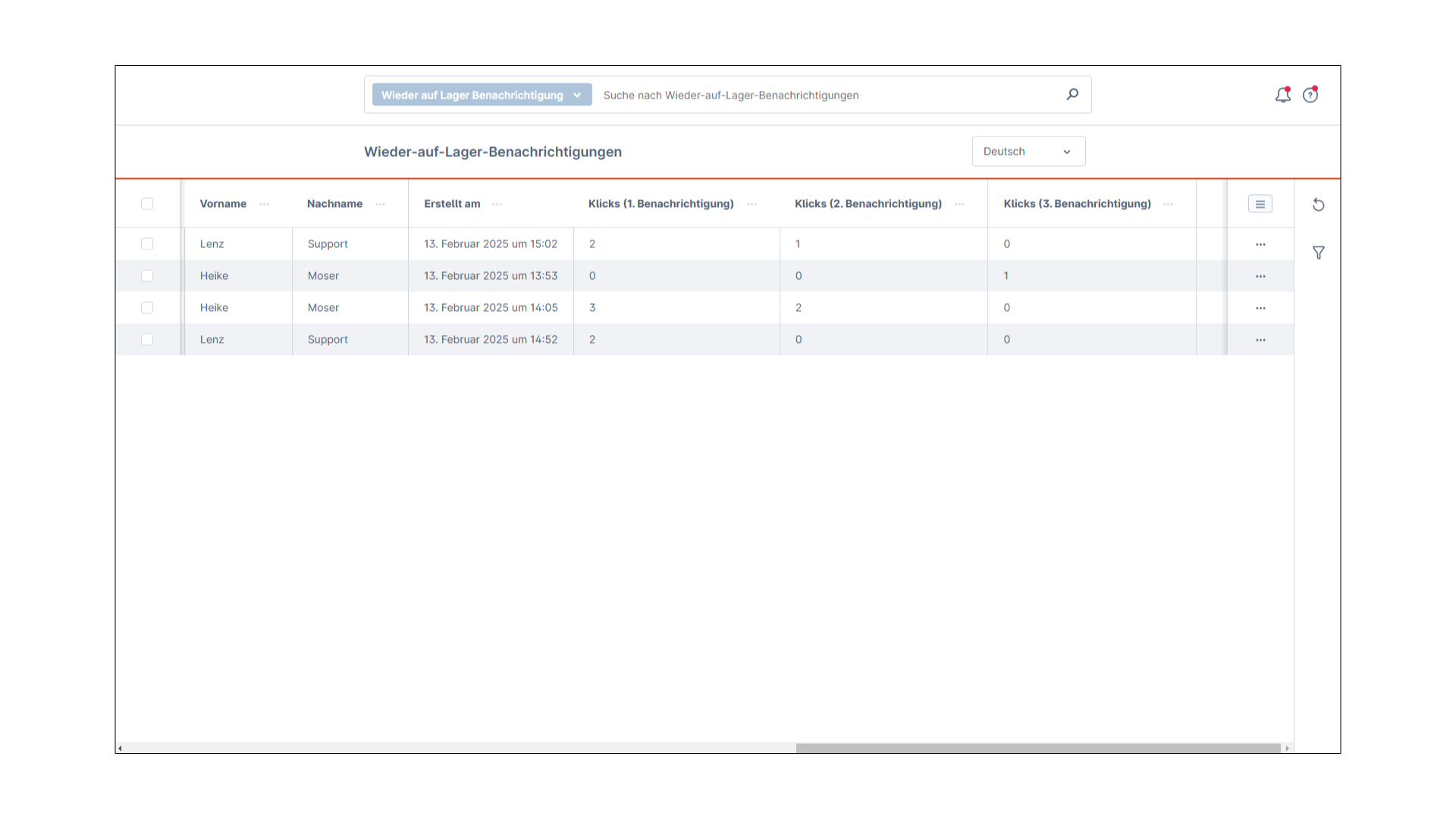Sort by Klicks (2. Benachrichtigung) header
This screenshot has width=1456, height=819.
[x=868, y=204]
